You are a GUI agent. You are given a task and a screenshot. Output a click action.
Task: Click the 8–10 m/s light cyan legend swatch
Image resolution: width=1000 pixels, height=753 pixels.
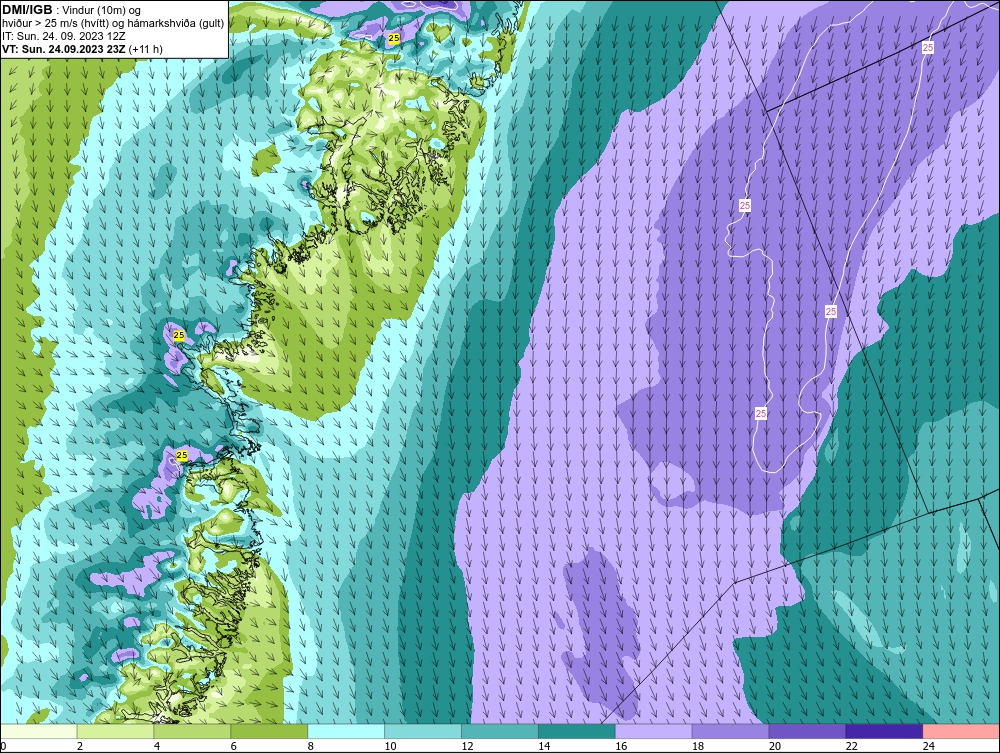pos(346,731)
